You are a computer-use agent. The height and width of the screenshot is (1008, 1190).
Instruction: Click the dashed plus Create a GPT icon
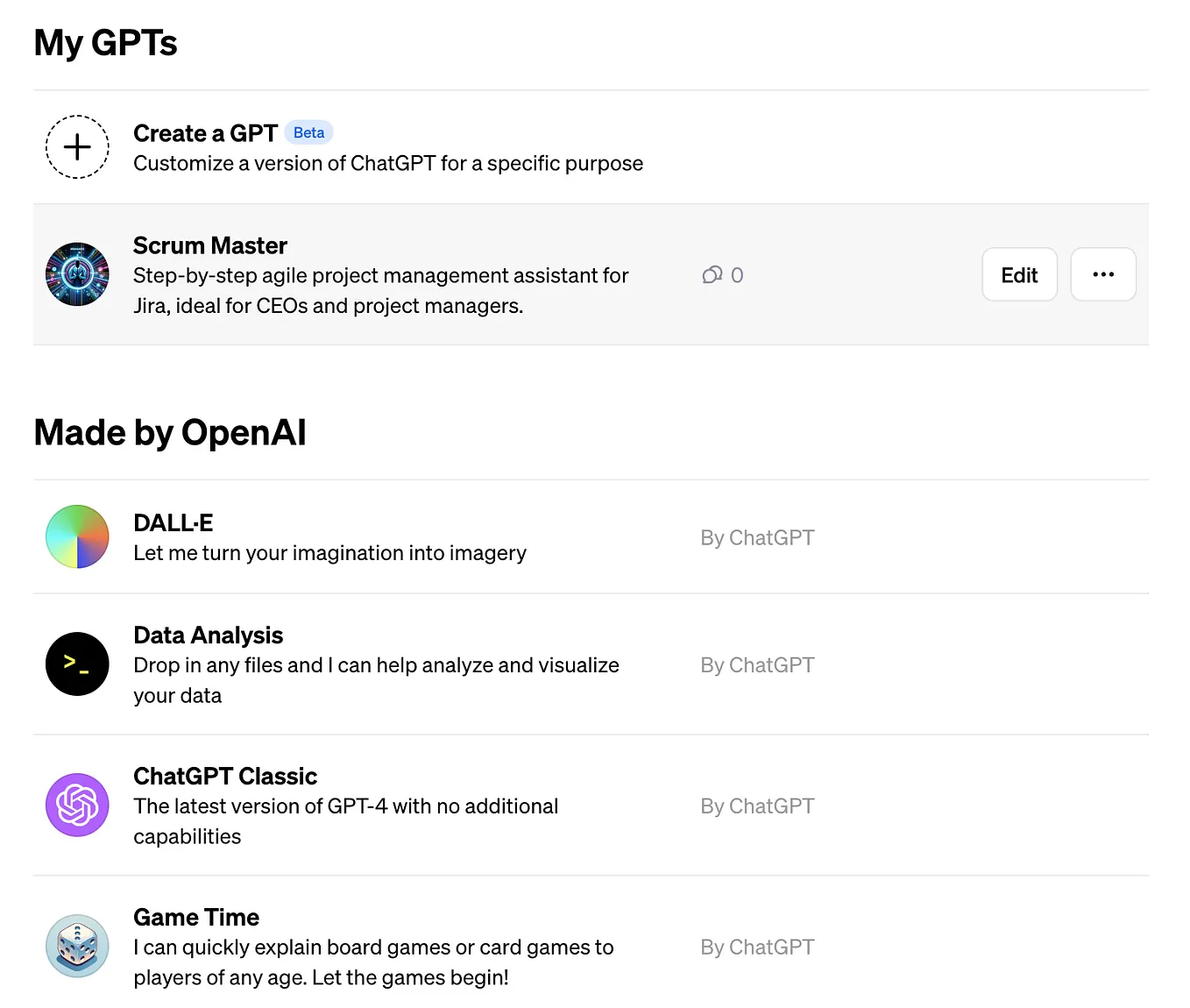[x=77, y=146]
